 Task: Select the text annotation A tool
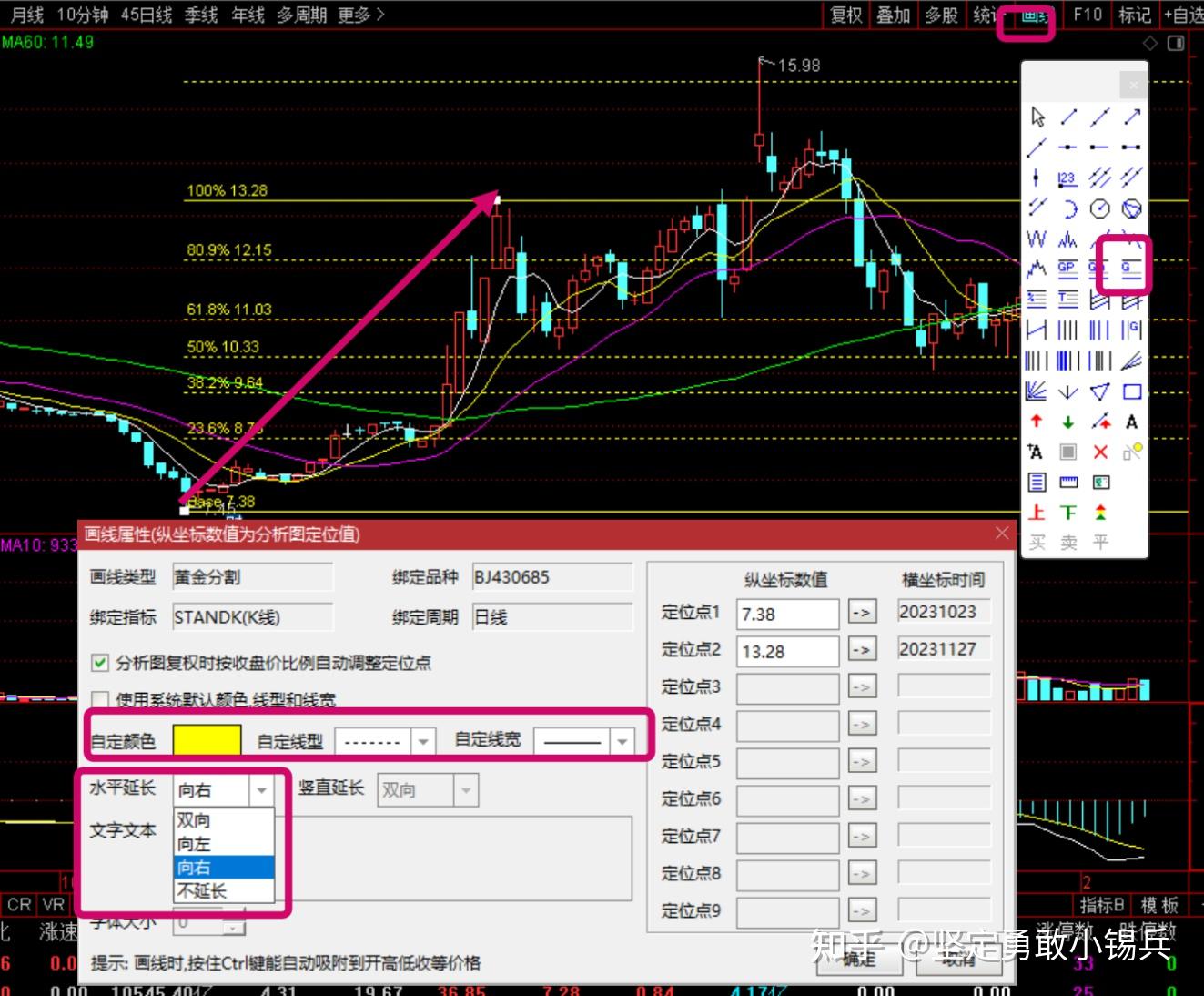[x=1131, y=422]
